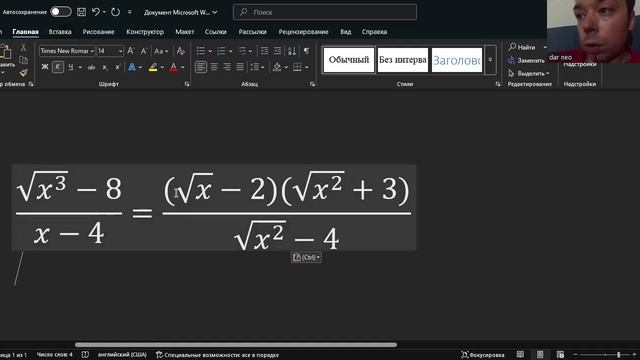Select the Format Painter brush icon
Screen dimensions: 640x360
point(24,73)
